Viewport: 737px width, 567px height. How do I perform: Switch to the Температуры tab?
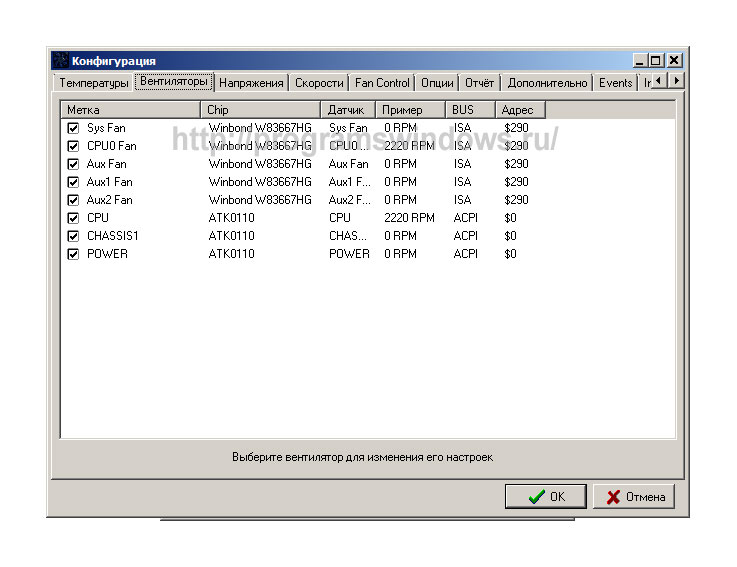pos(94,83)
